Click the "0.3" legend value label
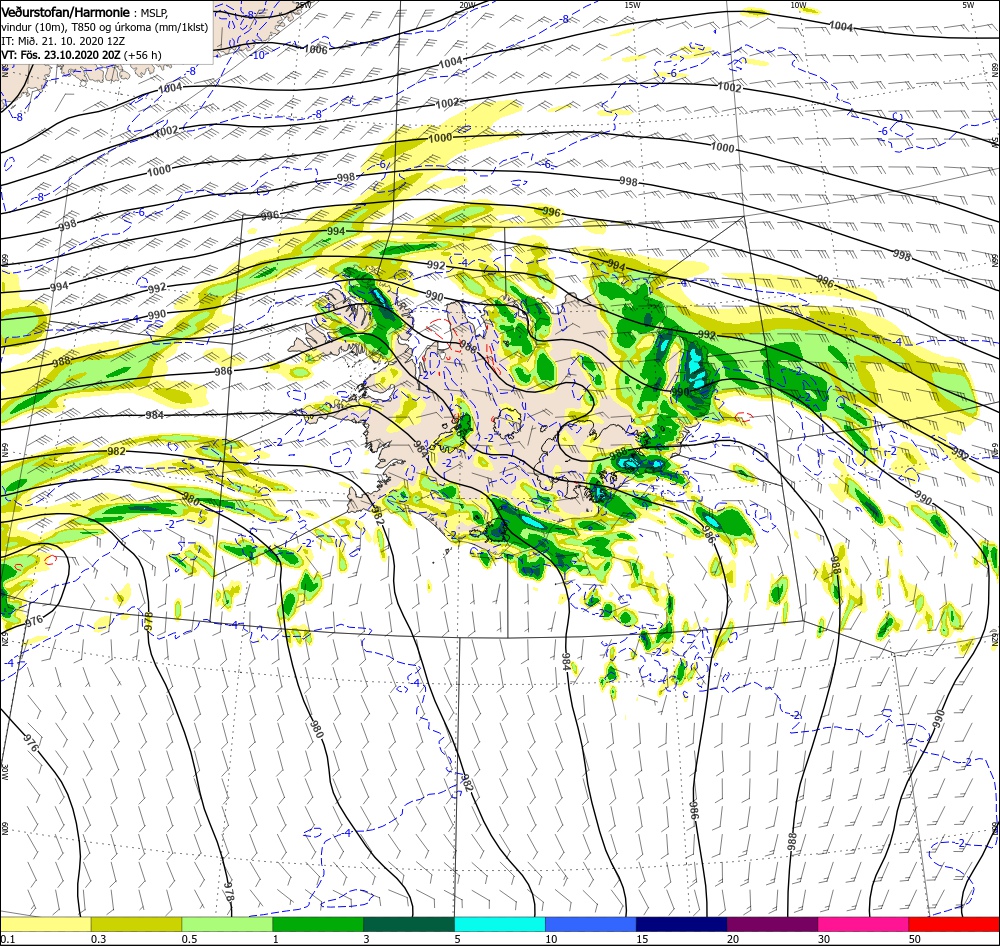The image size is (1000, 946). pyautogui.click(x=98, y=938)
